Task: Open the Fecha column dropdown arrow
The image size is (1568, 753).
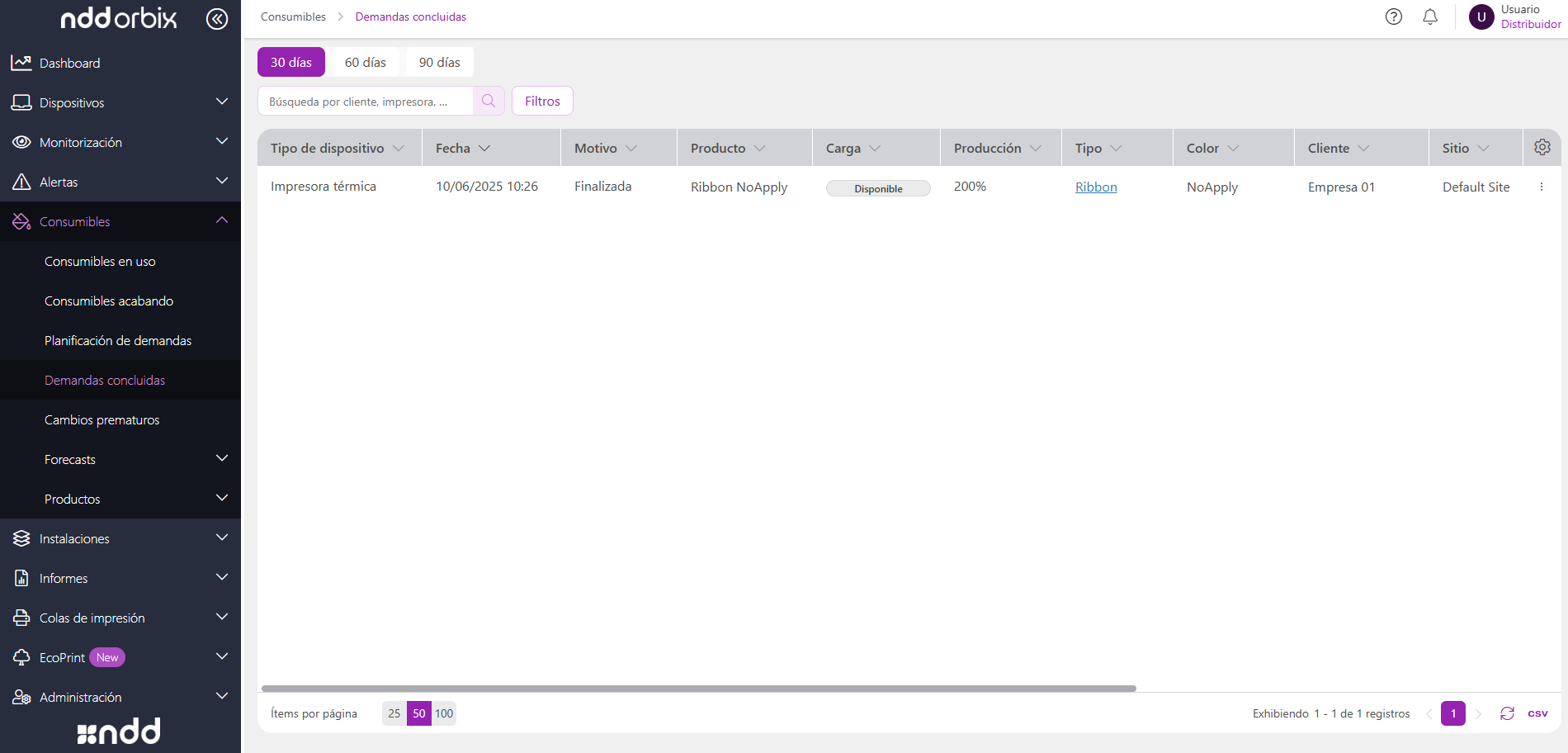Action: [x=484, y=148]
